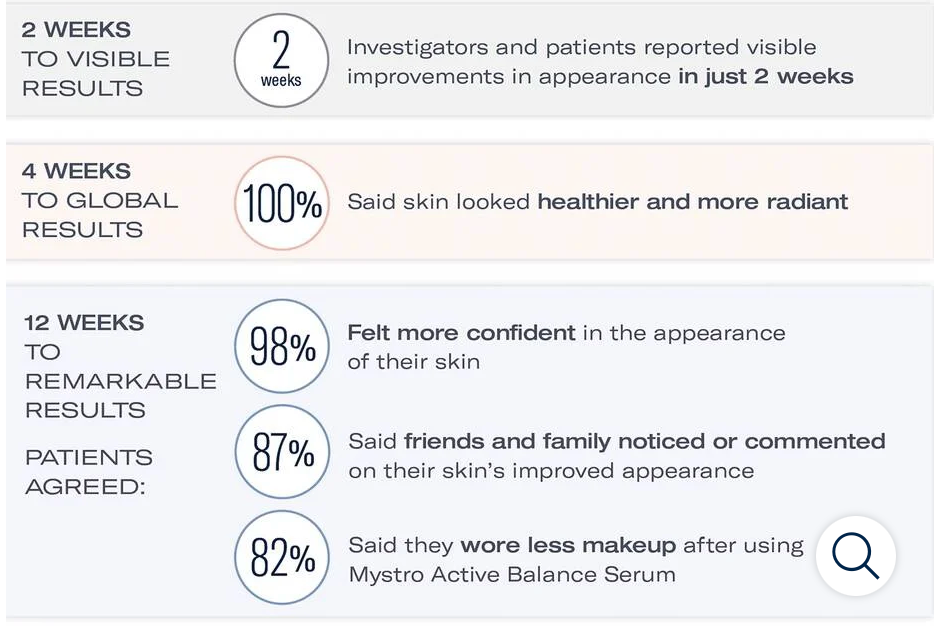Click "Investigators and patients reported visible" text line
This screenshot has width=934, height=626.
(581, 48)
